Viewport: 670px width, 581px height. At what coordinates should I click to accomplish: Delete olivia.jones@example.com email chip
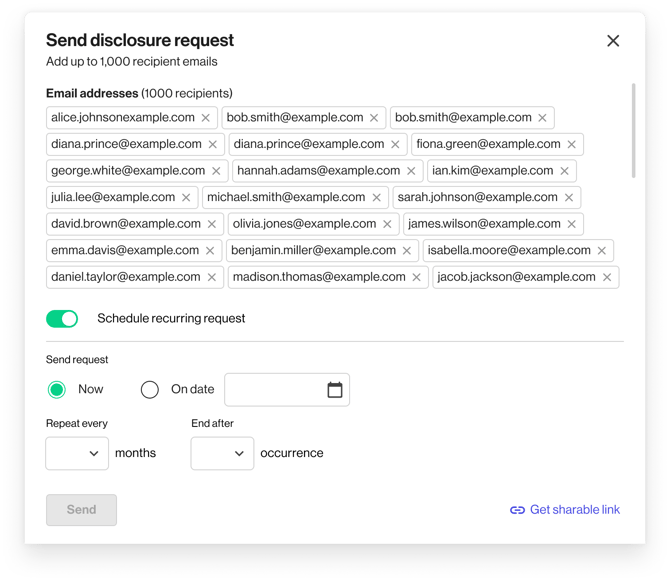387,224
